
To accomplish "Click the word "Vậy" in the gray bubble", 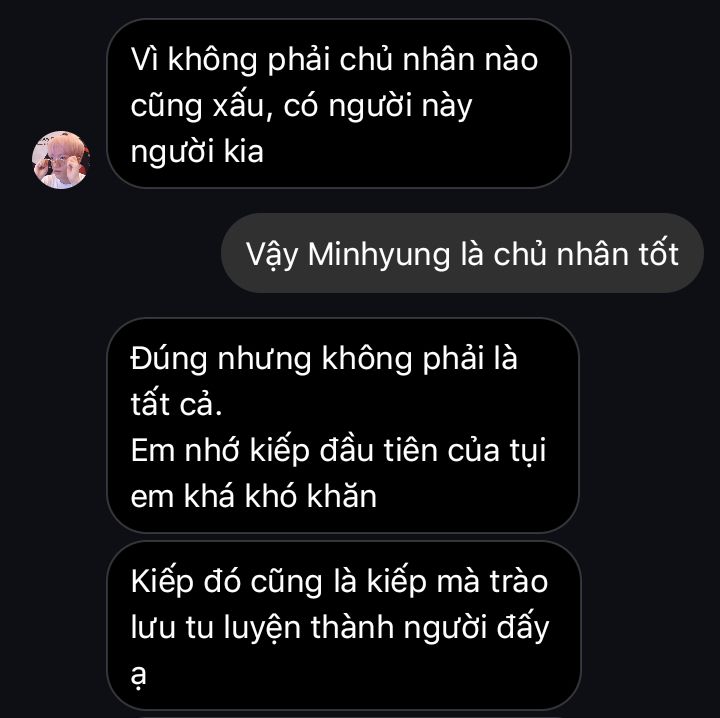I will coord(272,255).
